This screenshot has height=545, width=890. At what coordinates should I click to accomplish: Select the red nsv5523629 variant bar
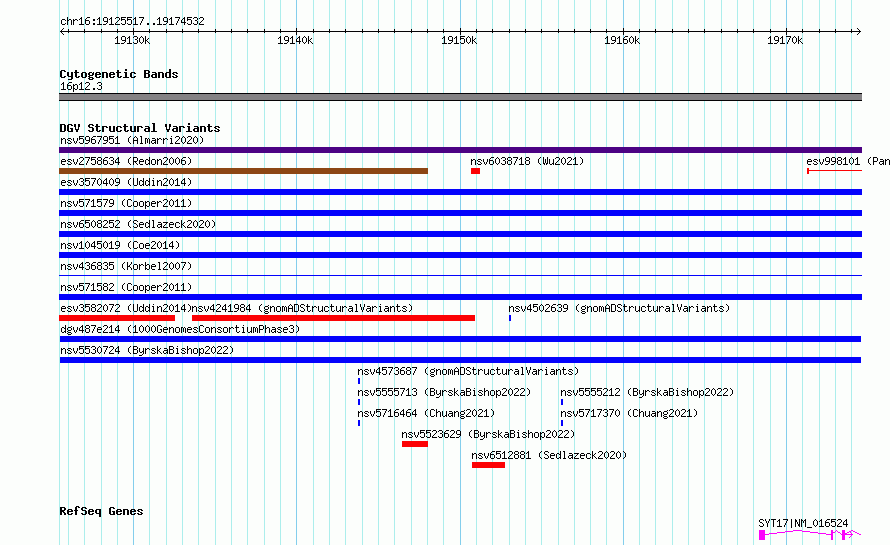[415, 444]
